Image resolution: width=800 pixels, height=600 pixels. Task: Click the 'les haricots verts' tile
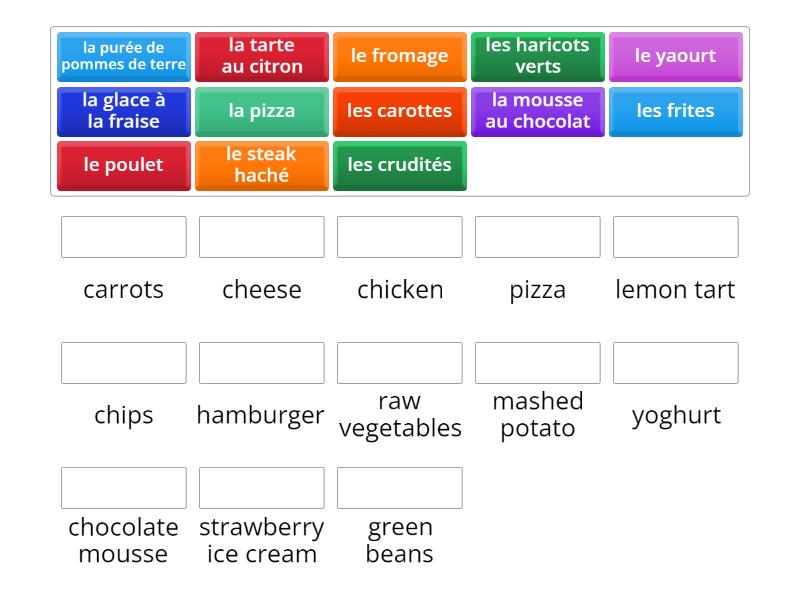click(x=538, y=56)
